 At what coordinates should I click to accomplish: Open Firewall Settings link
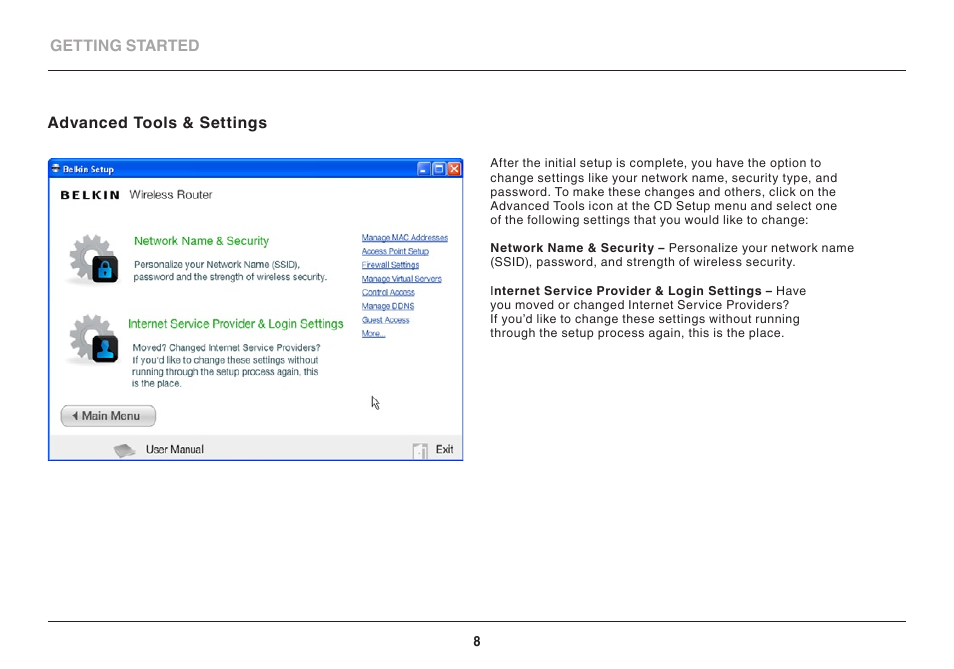point(390,265)
